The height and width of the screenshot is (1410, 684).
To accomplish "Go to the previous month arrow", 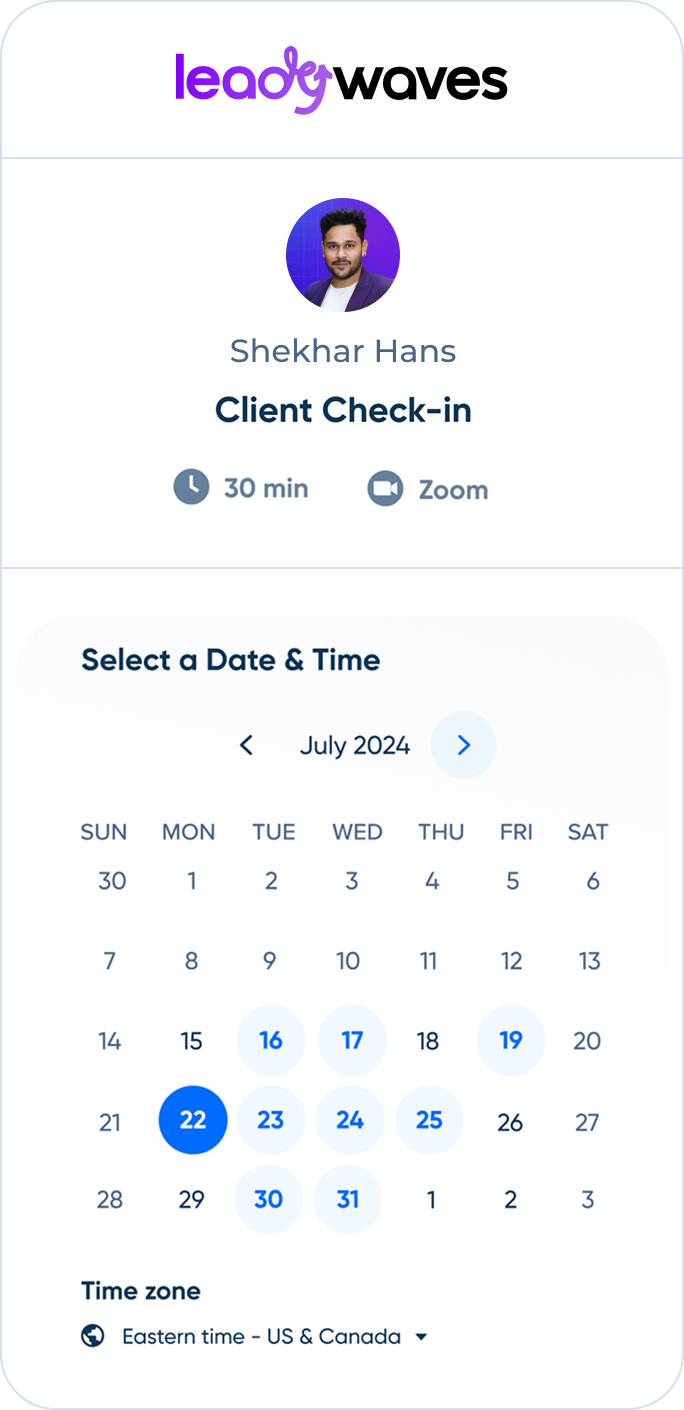I will (x=247, y=745).
